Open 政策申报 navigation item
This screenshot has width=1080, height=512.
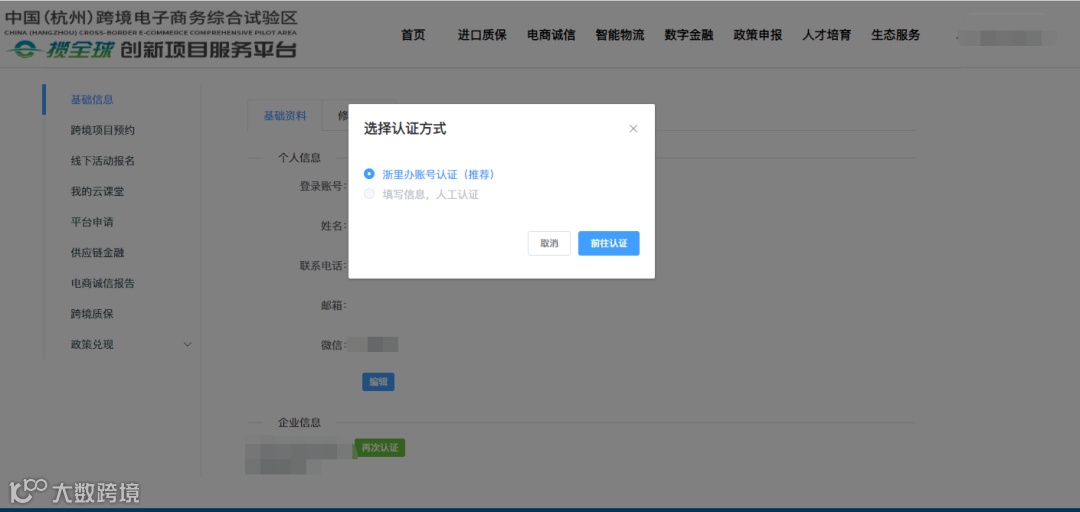point(758,35)
